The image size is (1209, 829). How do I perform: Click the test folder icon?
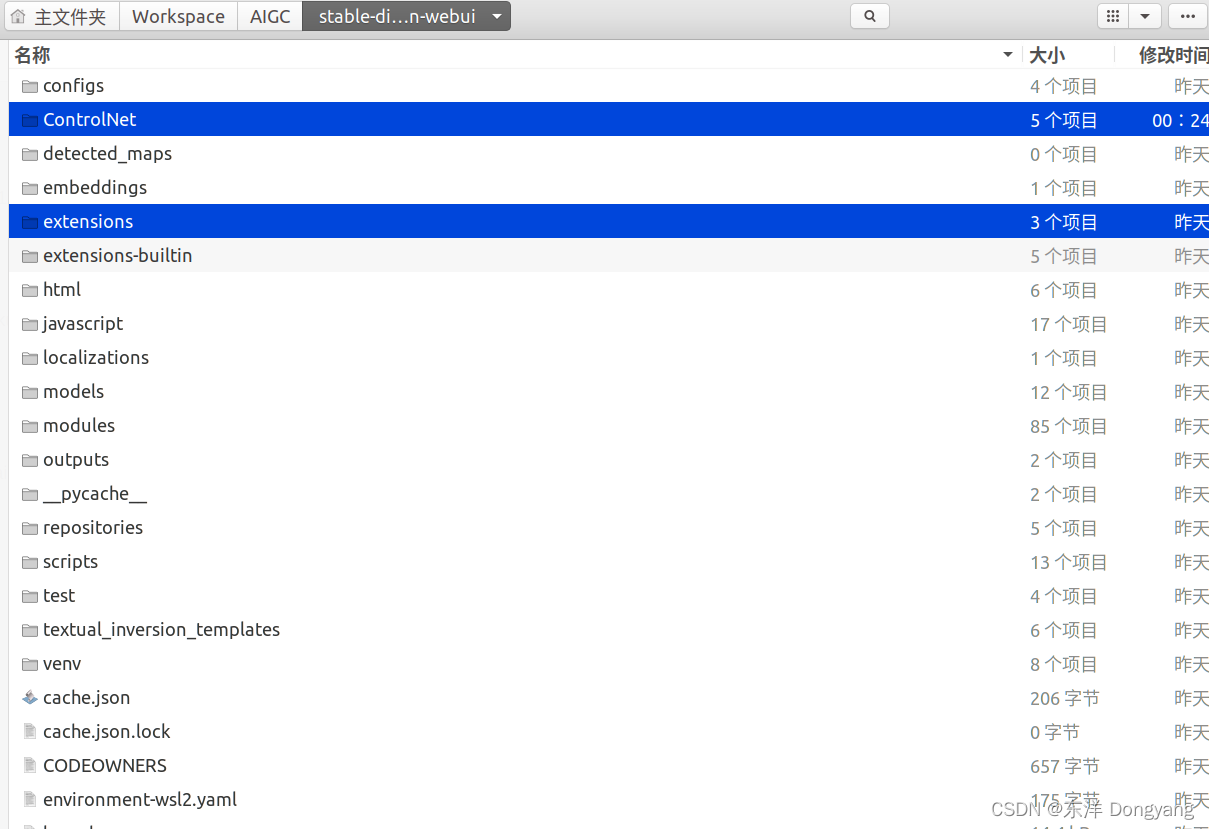tap(30, 596)
